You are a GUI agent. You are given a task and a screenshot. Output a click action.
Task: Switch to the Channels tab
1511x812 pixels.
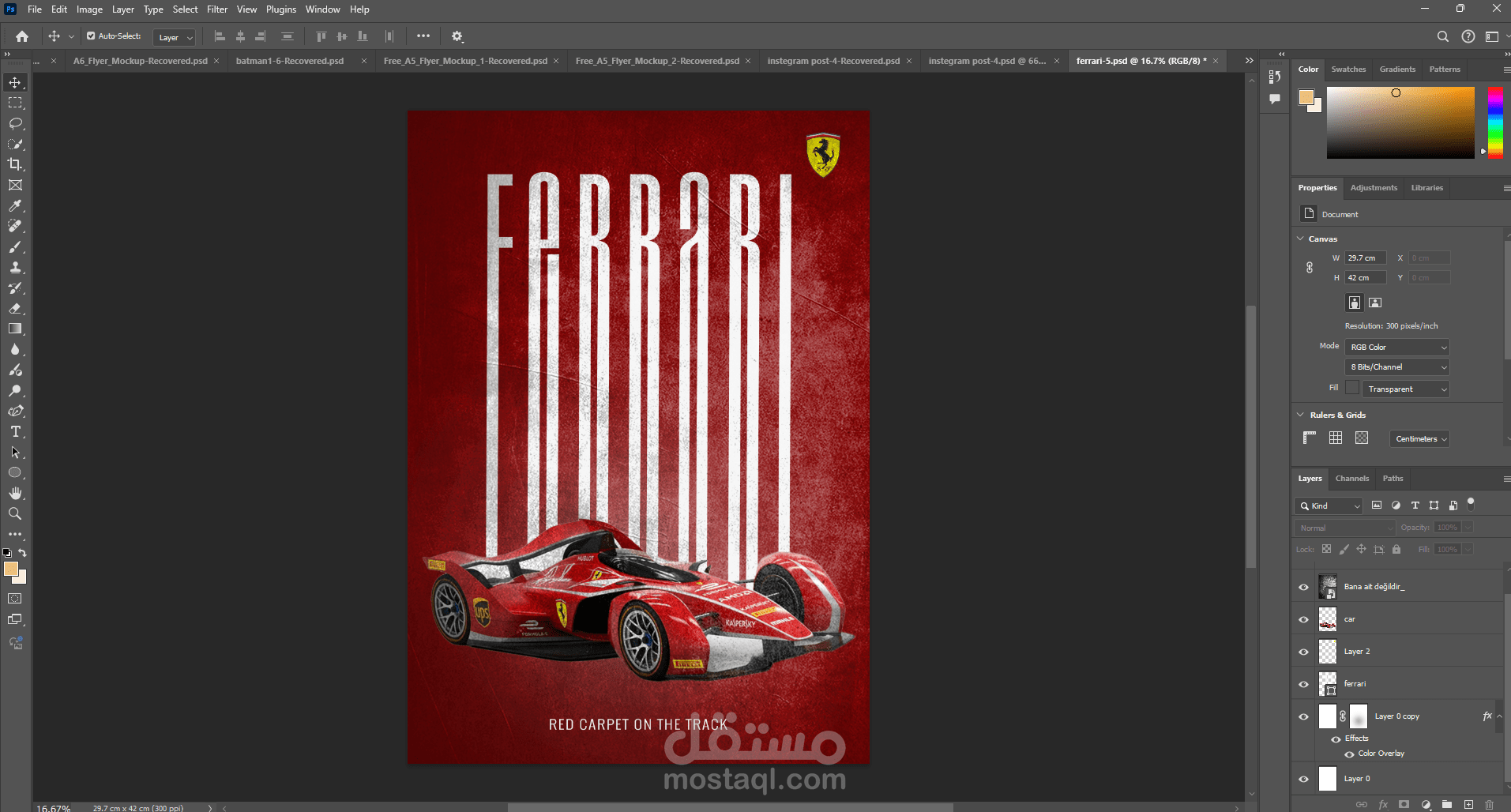pos(1352,479)
